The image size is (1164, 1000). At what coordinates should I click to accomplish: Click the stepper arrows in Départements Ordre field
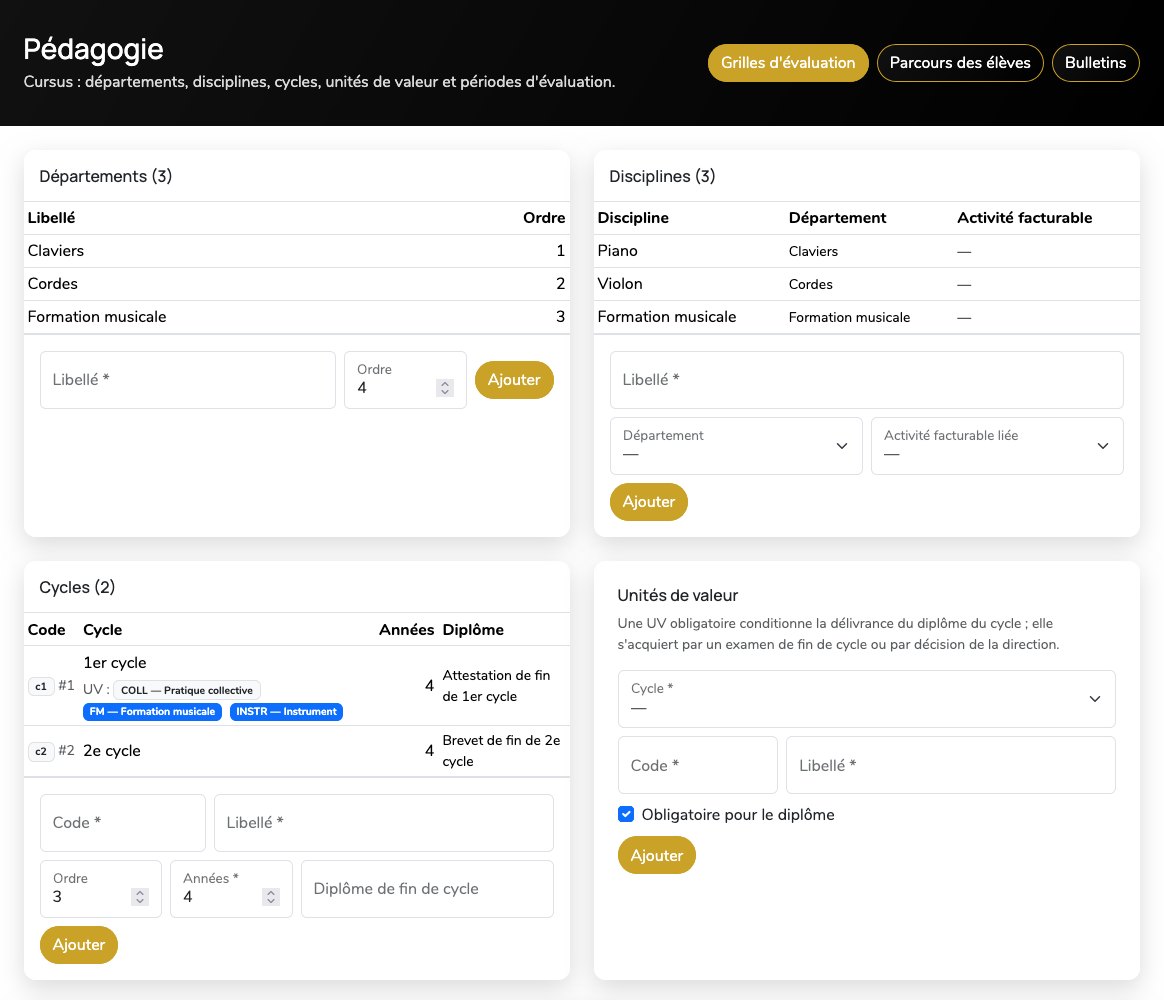[x=445, y=388]
